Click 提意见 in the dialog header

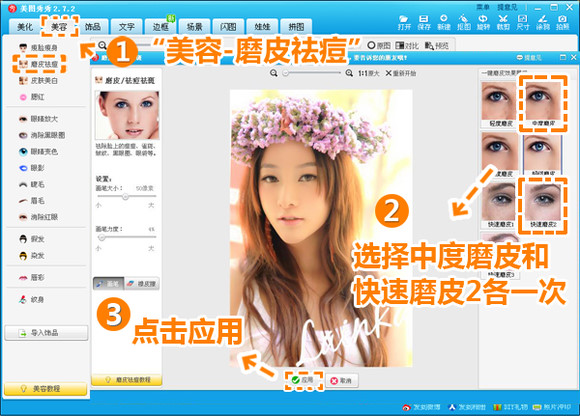click(529, 58)
